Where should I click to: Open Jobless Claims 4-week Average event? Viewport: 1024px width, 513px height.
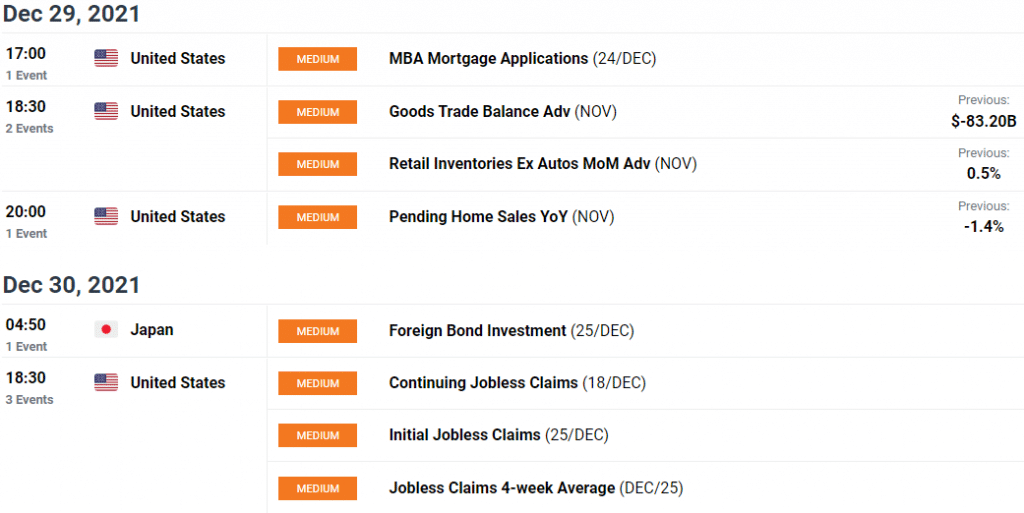[x=501, y=488]
